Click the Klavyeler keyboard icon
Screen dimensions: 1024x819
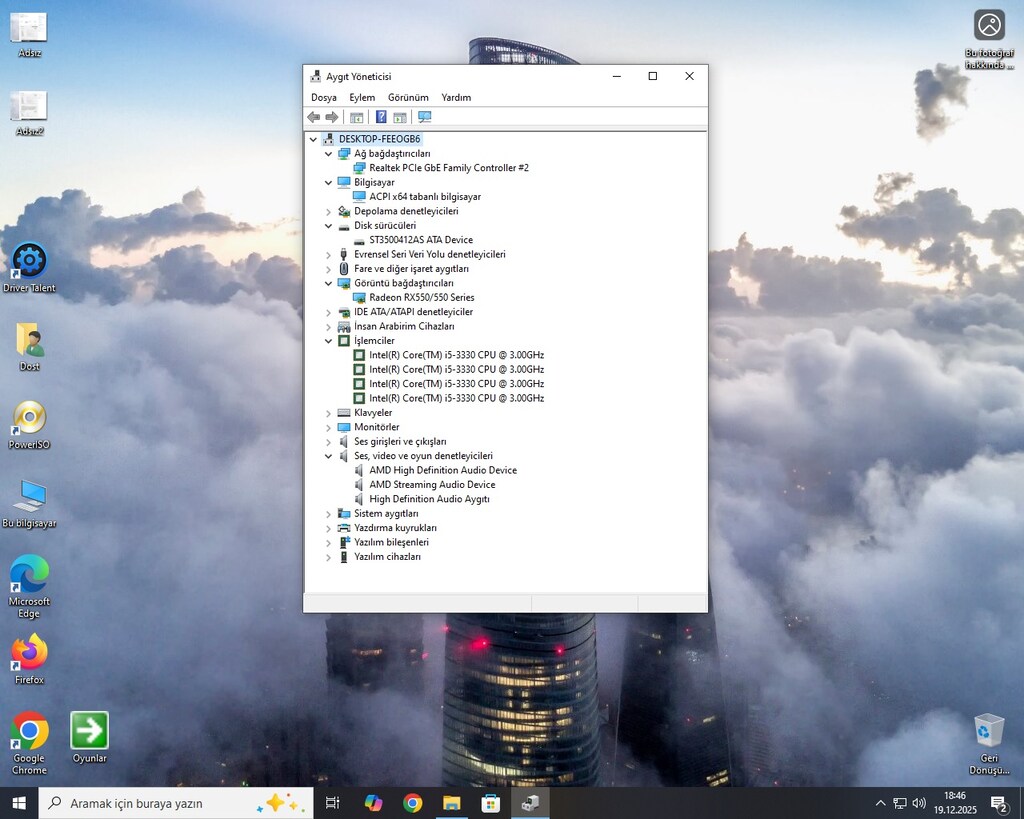coord(344,413)
